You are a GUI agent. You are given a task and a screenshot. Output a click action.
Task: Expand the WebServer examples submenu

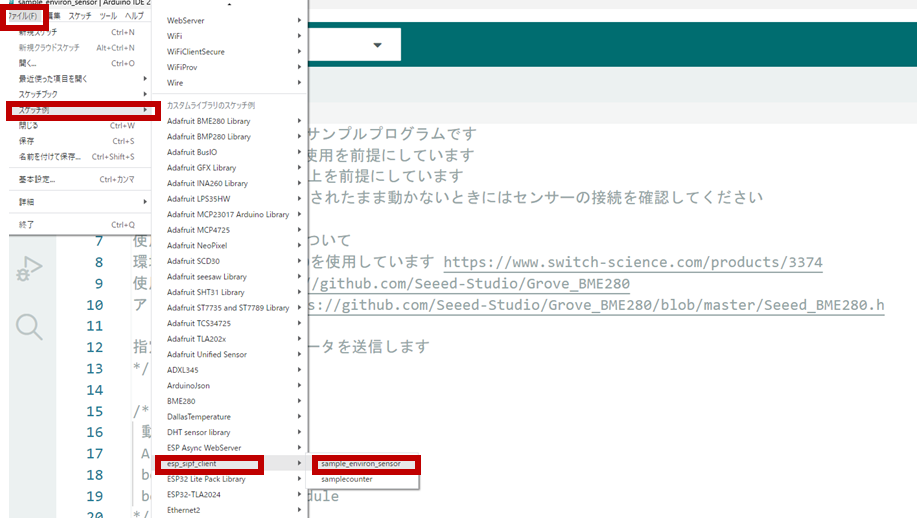230,20
